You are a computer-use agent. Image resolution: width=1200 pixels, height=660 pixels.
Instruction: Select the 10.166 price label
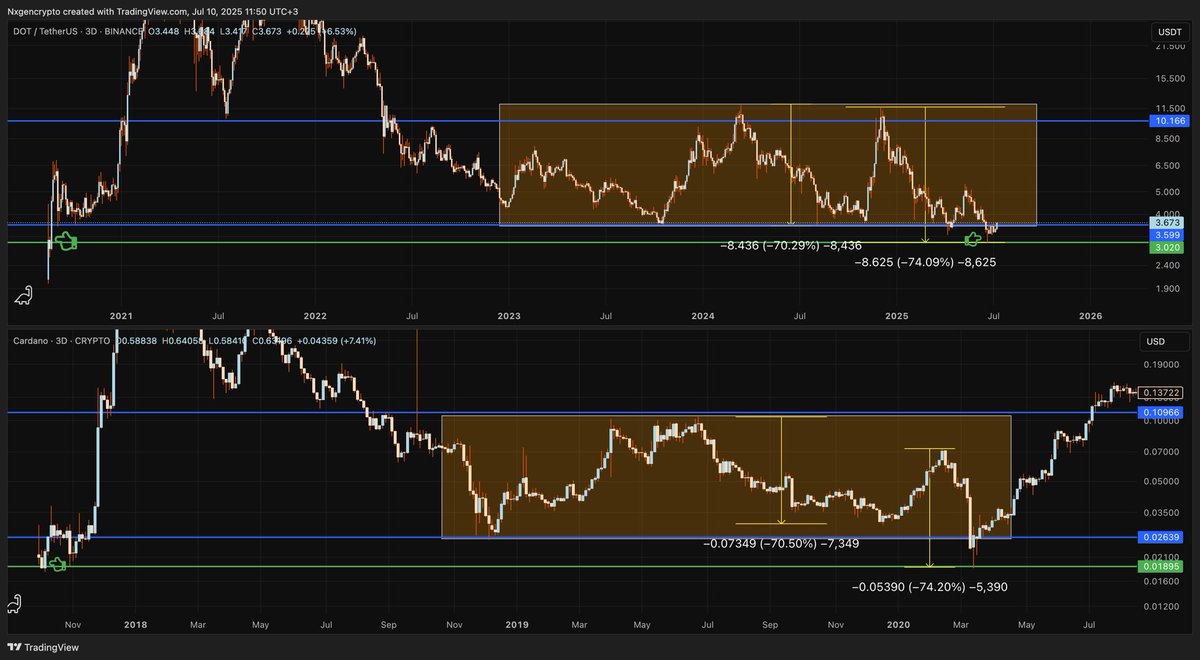[1168, 121]
